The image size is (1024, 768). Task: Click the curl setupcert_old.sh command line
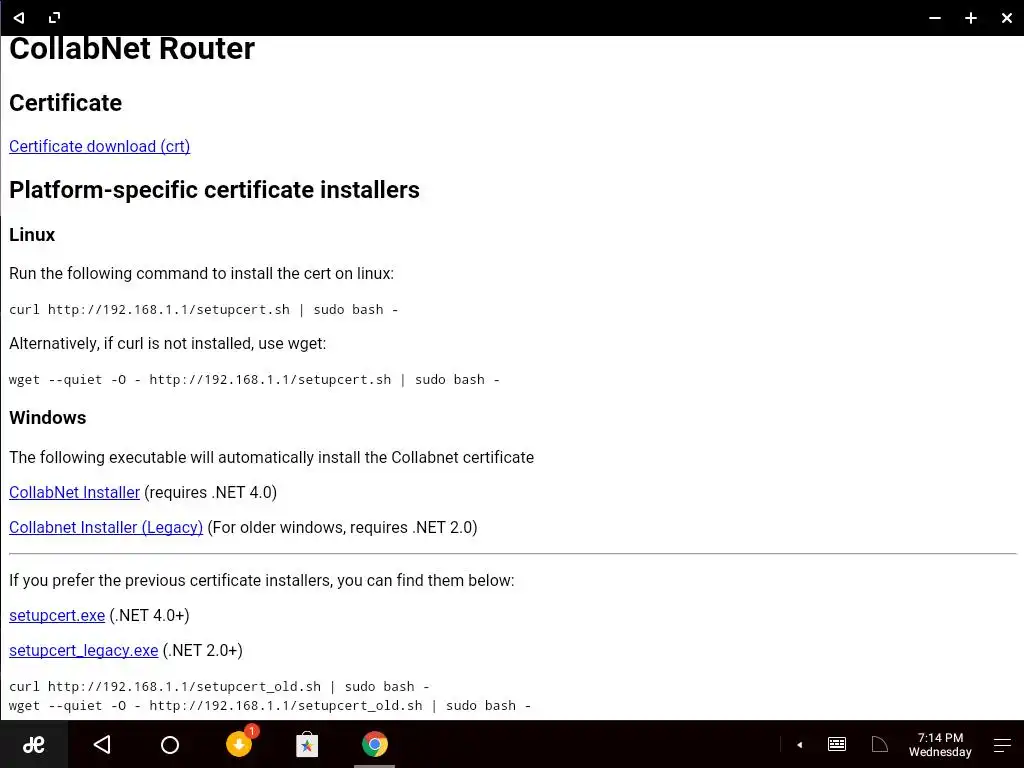click(219, 686)
